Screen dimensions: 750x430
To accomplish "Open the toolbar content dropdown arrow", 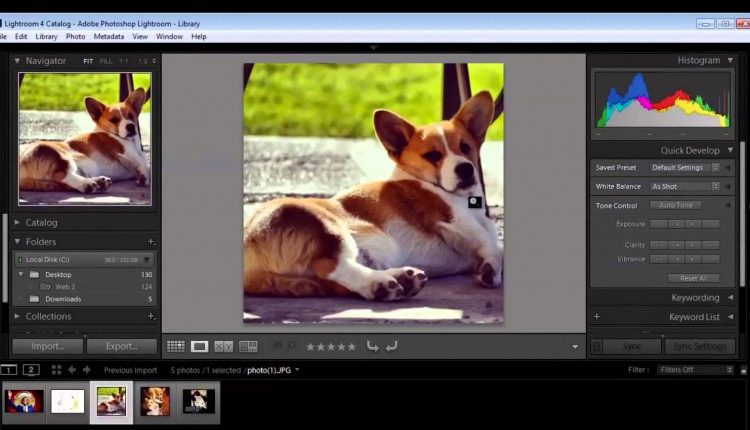I will (x=575, y=347).
